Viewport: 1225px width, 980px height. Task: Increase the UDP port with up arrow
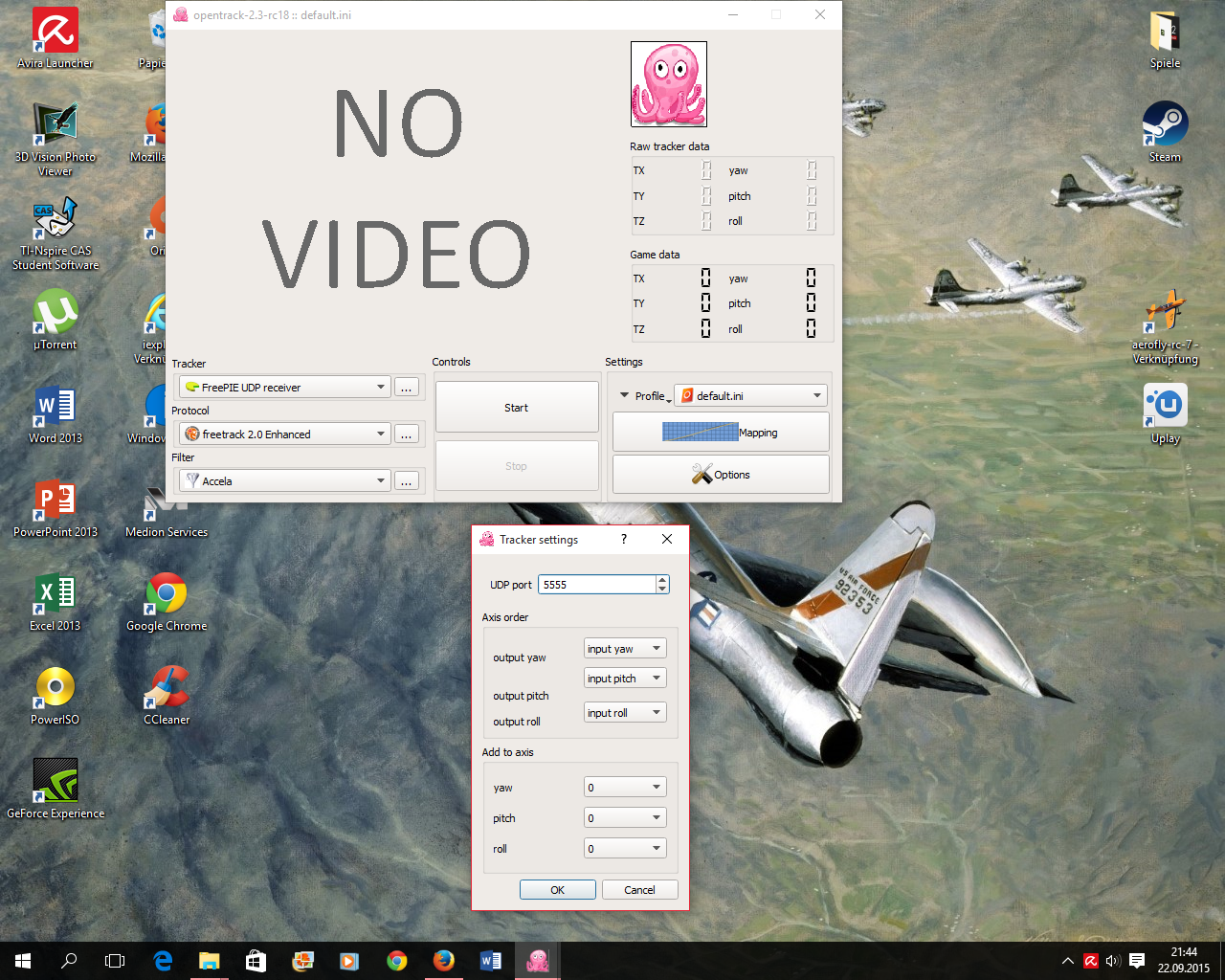(662, 580)
